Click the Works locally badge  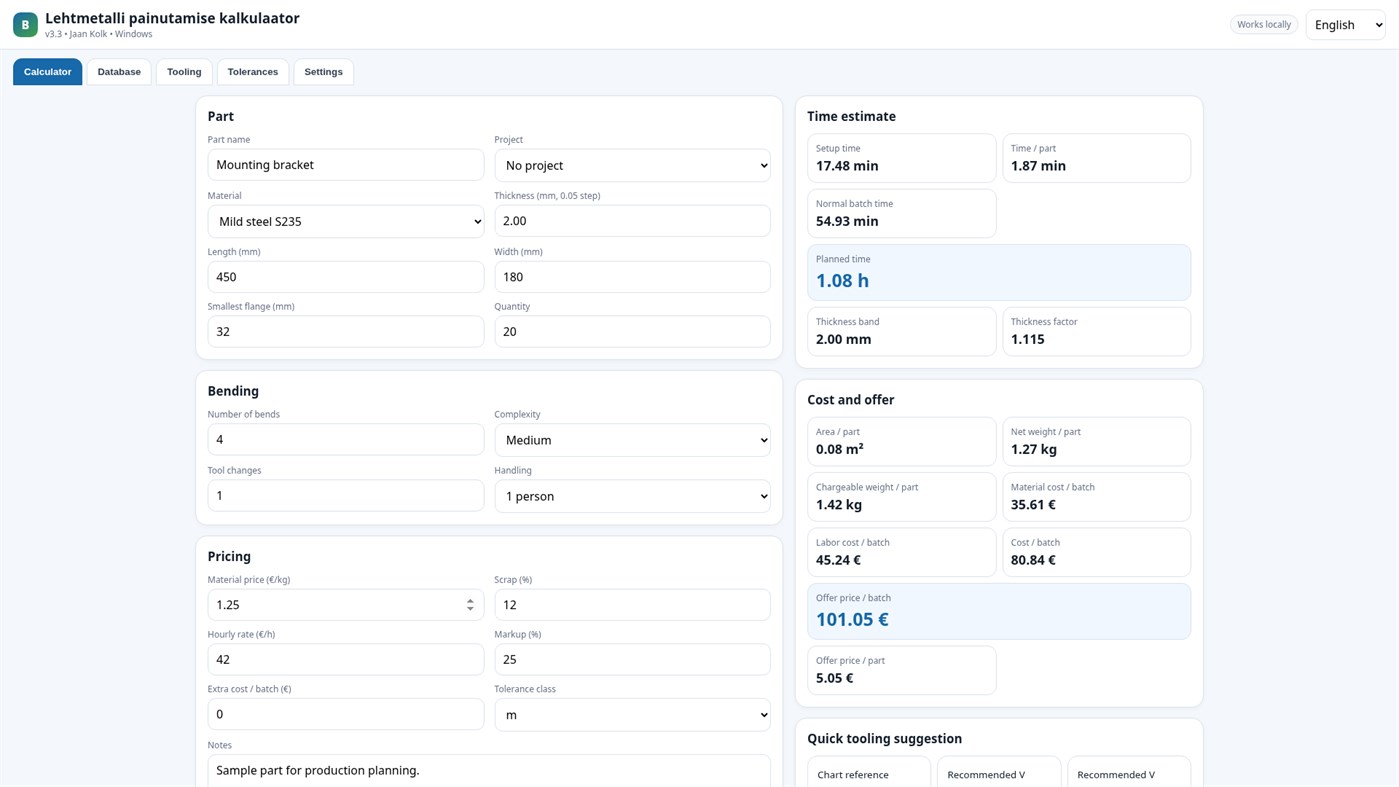point(1264,24)
